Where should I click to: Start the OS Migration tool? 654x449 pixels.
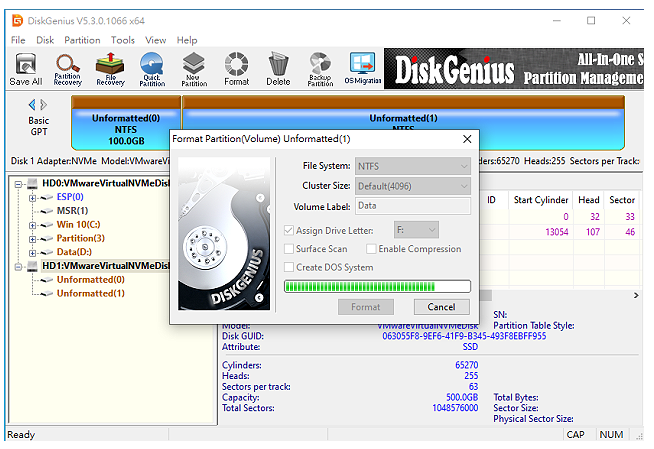[362, 69]
